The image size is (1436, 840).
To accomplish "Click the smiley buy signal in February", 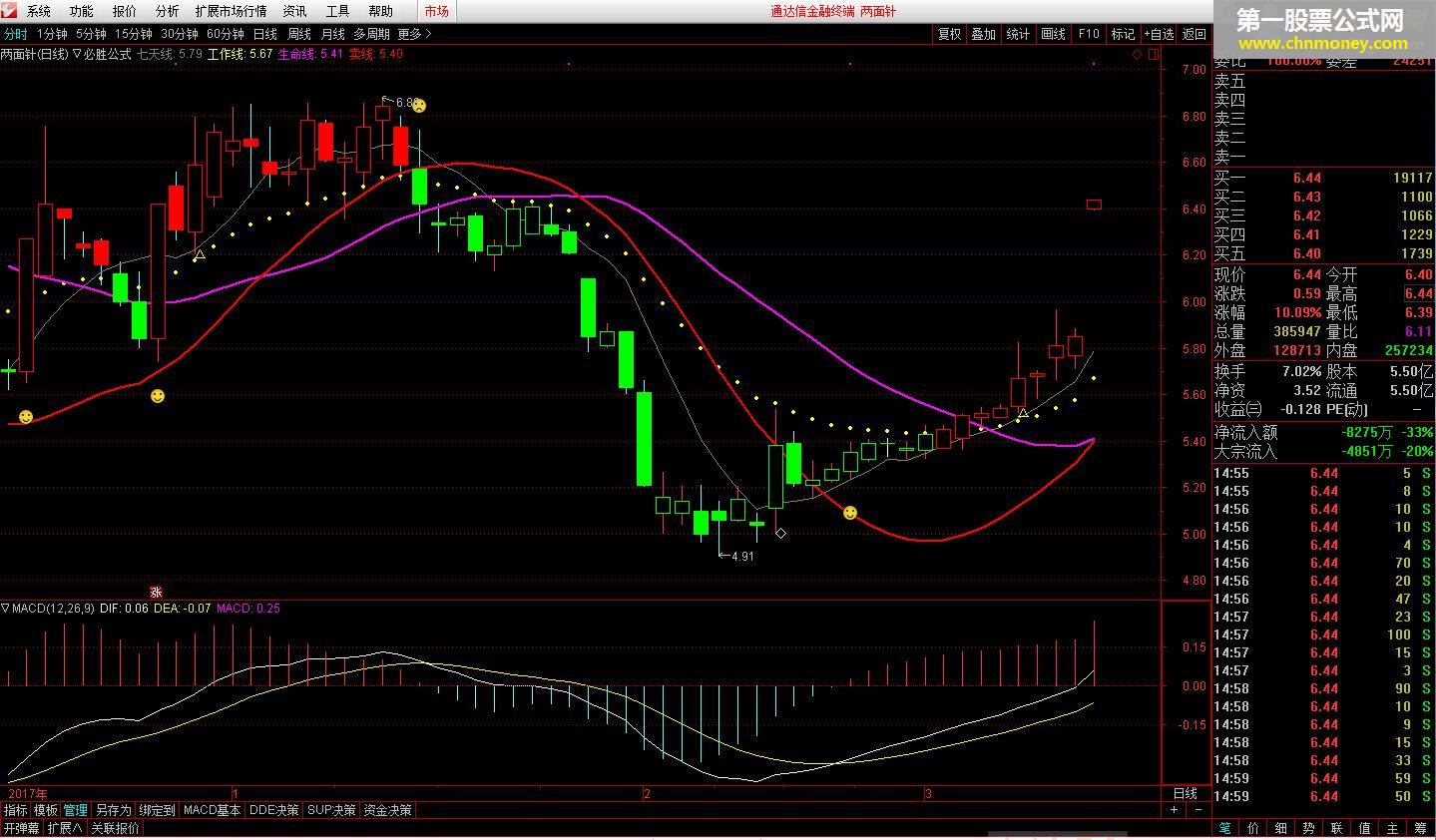I will tap(850, 513).
